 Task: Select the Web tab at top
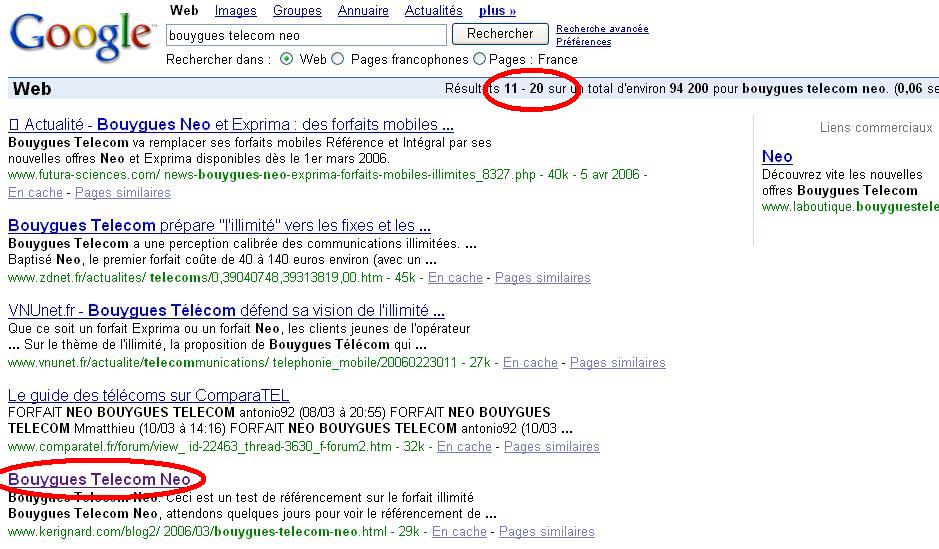(x=184, y=10)
